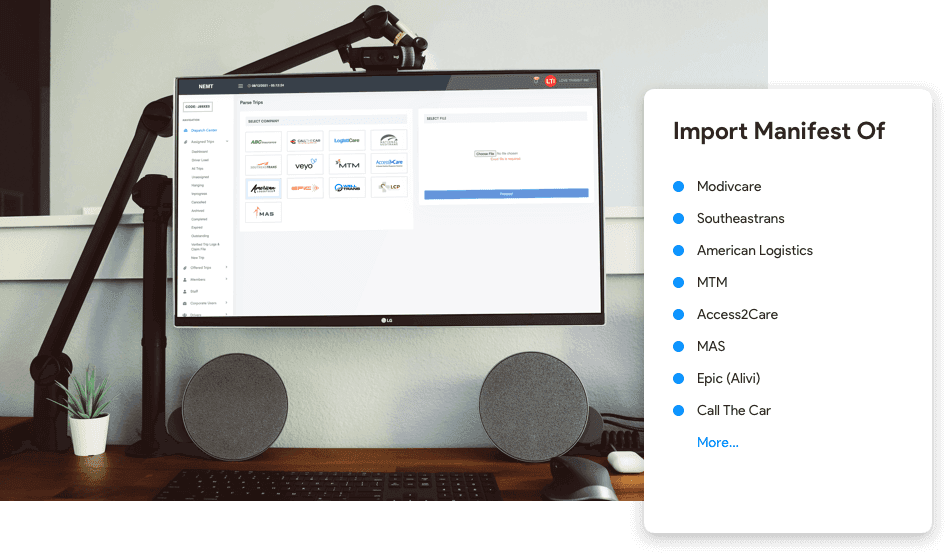Screen dimensions: 948x554
Task: Click Call The Car in the manifest list
Action: coord(733,411)
